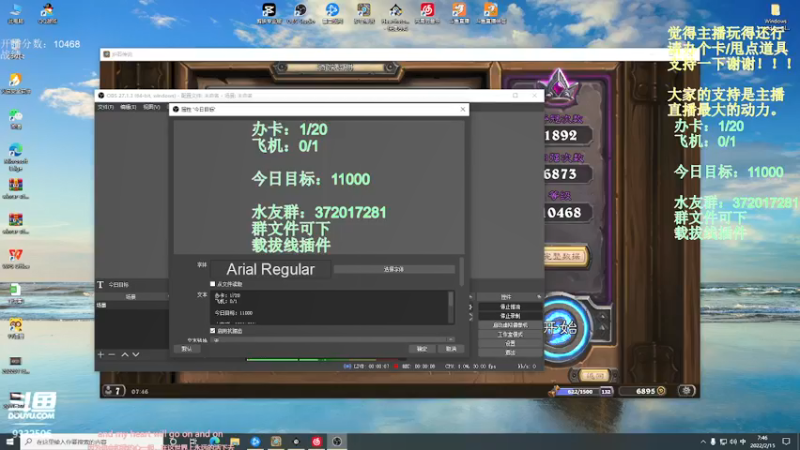Viewport: 800px width, 450px height.
Task: Open the OBS Studio desktop shortcut
Action: pyautogui.click(x=301, y=13)
